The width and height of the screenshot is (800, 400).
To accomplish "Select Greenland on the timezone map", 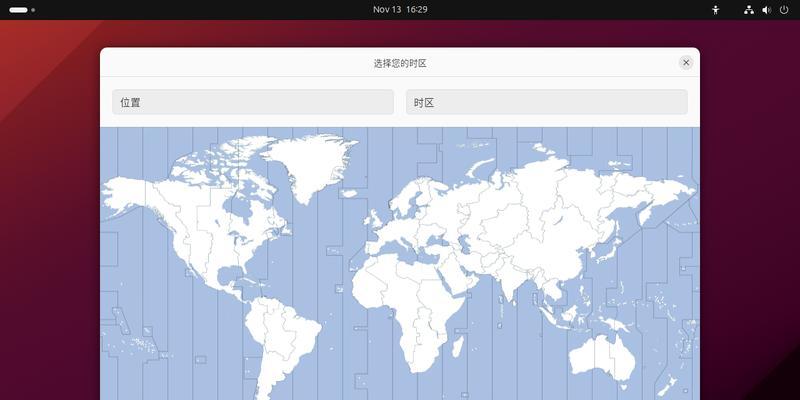I will click(309, 166).
